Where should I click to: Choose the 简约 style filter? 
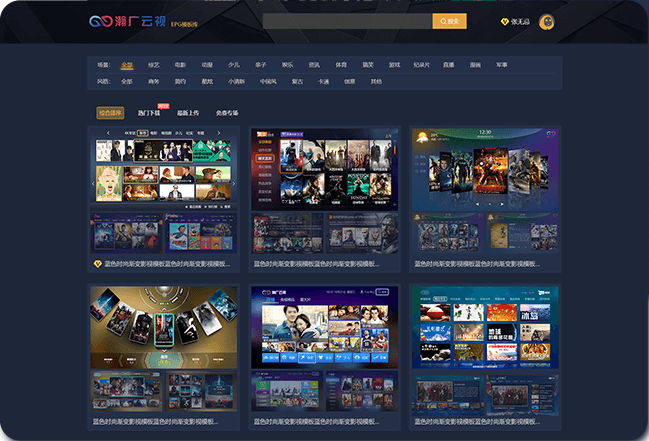180,82
